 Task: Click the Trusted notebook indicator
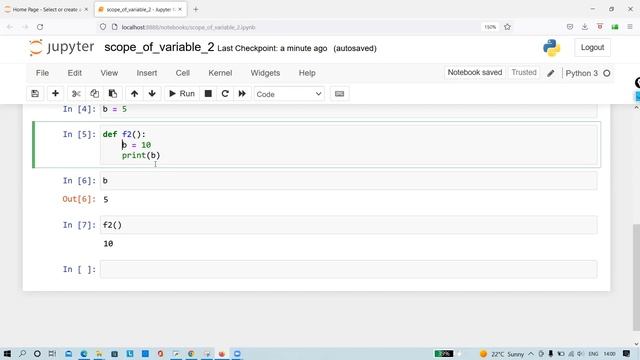tap(524, 73)
